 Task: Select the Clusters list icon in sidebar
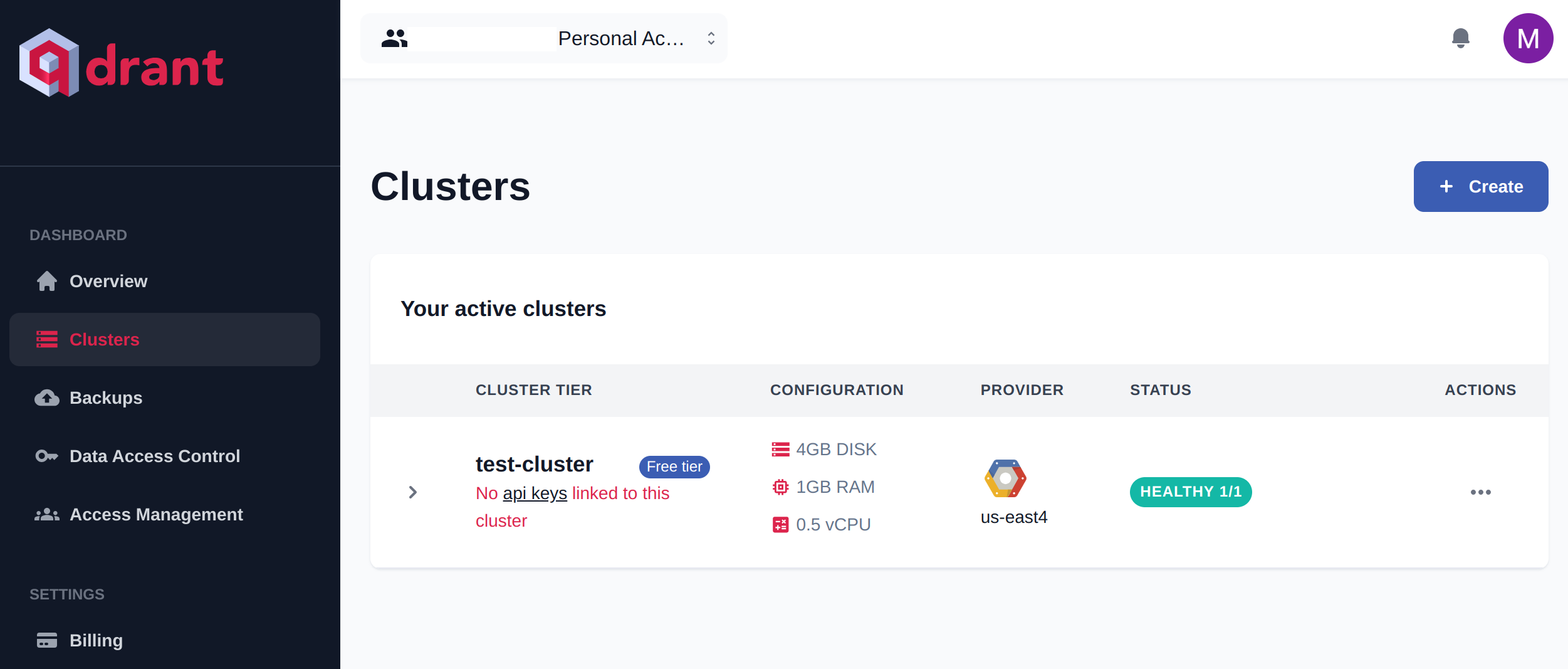coord(47,339)
